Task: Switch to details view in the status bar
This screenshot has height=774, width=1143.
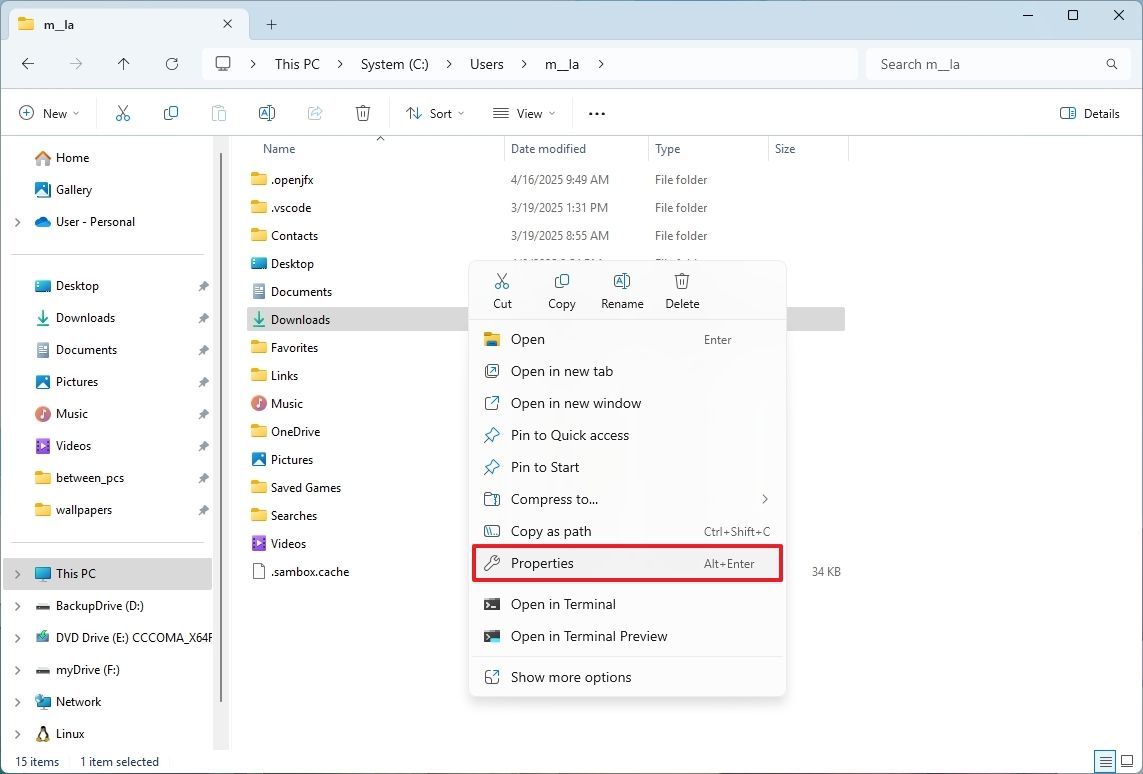Action: pyautogui.click(x=1106, y=761)
